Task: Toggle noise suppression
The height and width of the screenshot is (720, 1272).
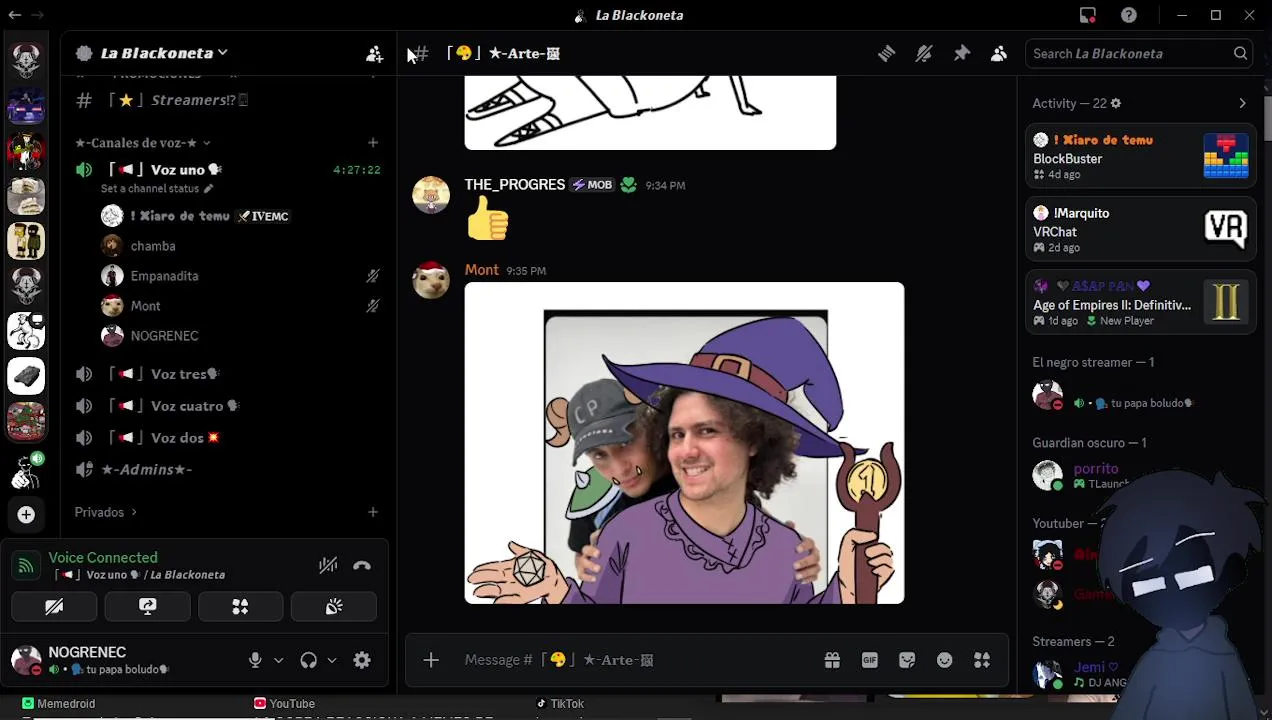Action: [x=328, y=566]
